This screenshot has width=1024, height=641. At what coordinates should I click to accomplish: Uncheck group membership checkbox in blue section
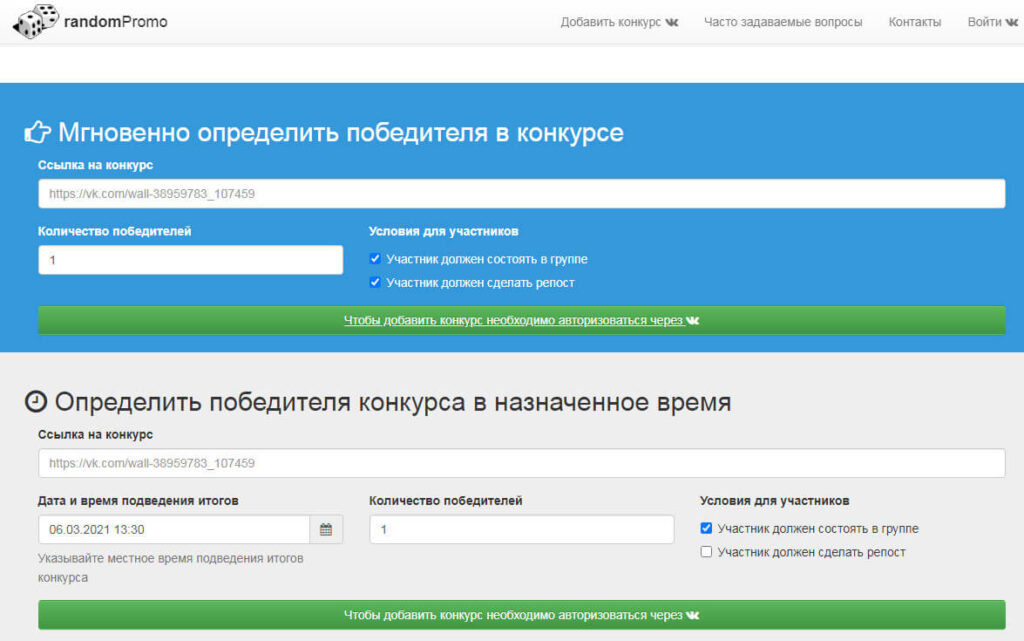tap(375, 259)
